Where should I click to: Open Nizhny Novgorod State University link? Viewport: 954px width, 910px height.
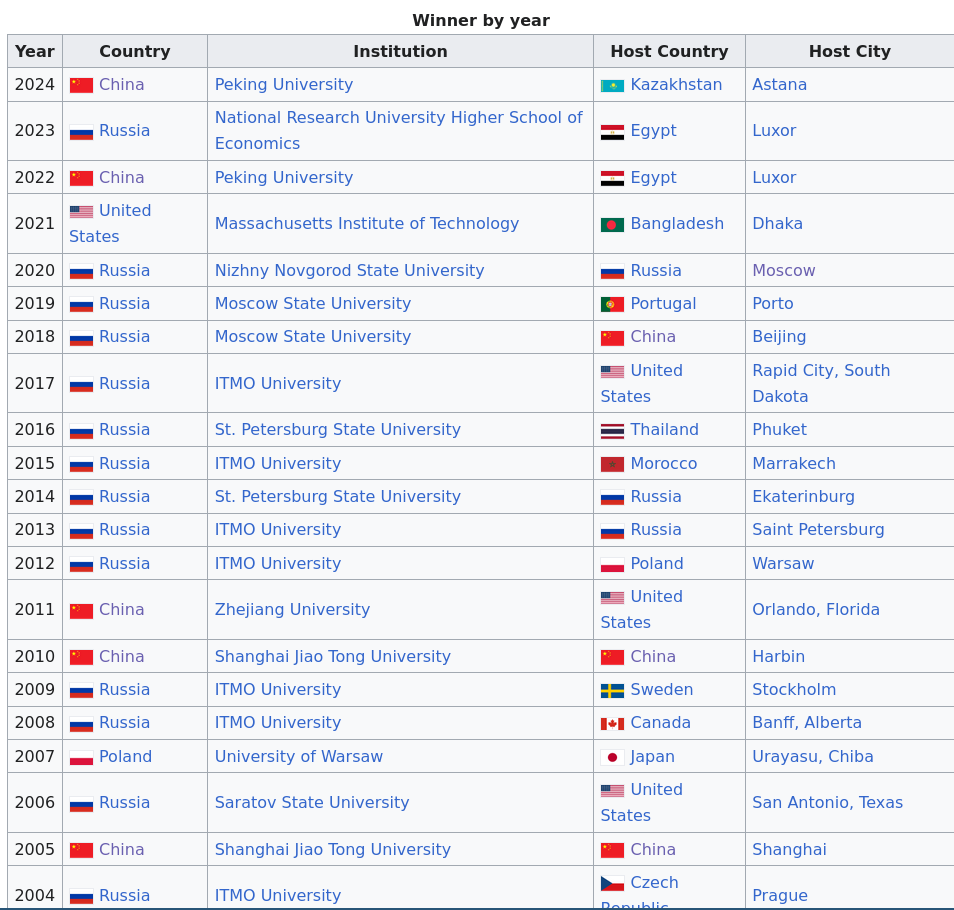pos(349,271)
